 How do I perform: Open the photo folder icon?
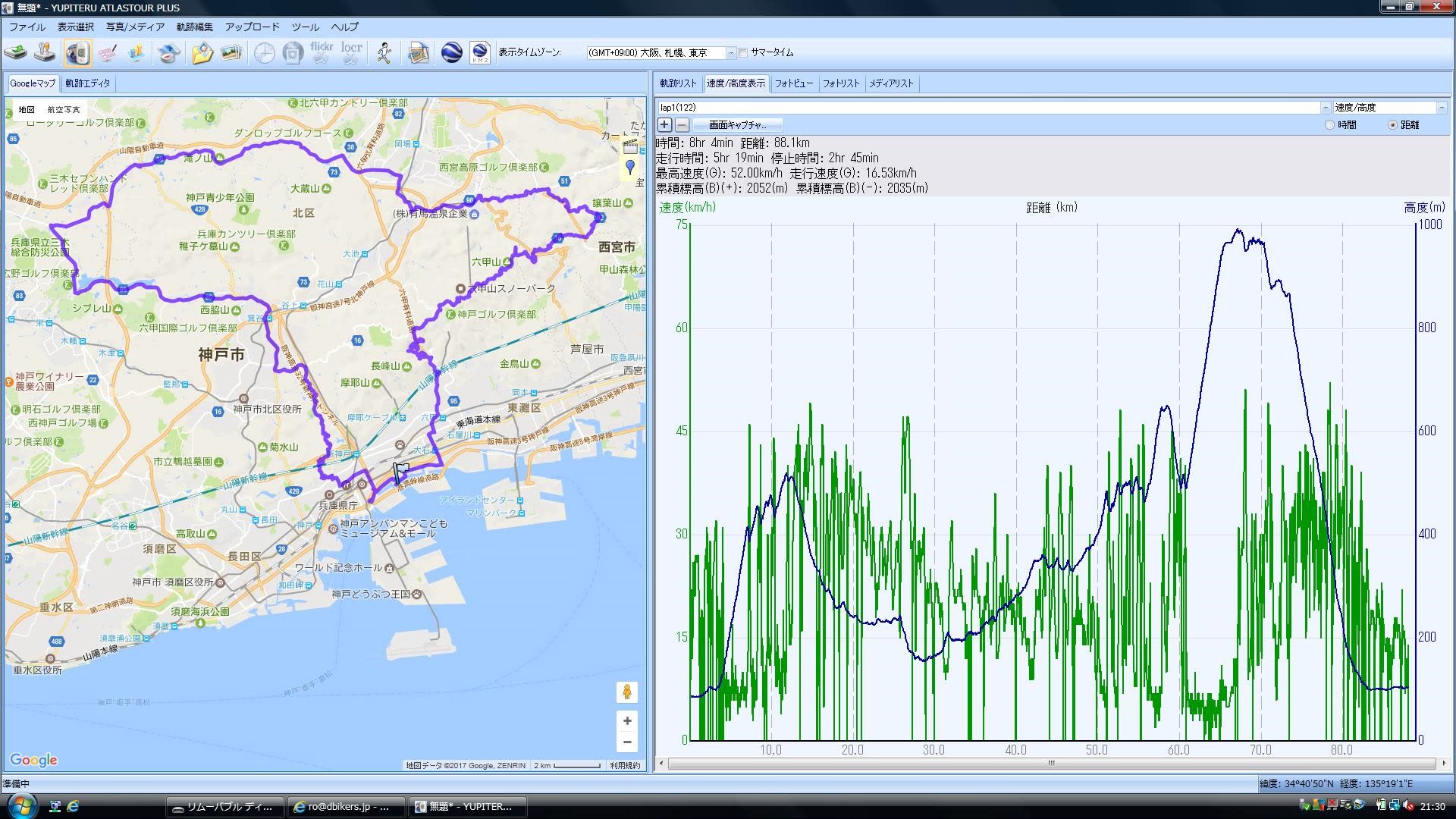202,53
